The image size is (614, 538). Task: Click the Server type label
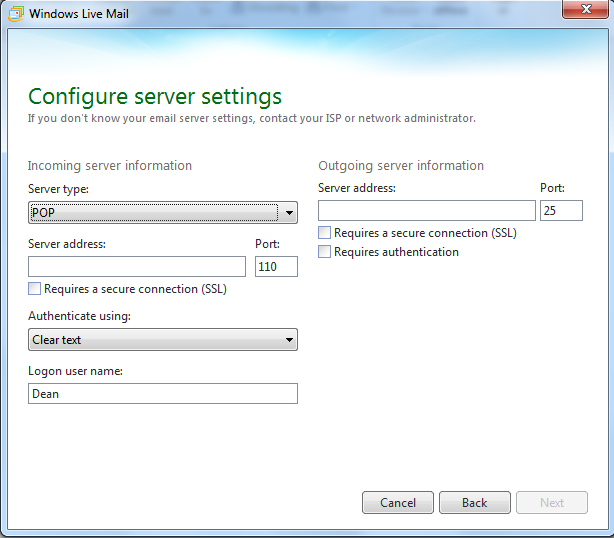click(58, 189)
